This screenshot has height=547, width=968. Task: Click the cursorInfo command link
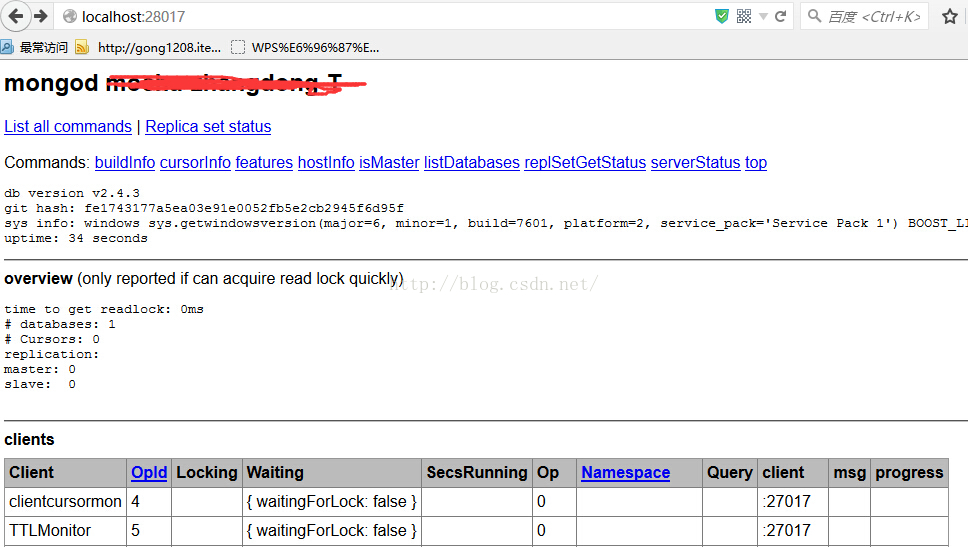(x=195, y=162)
